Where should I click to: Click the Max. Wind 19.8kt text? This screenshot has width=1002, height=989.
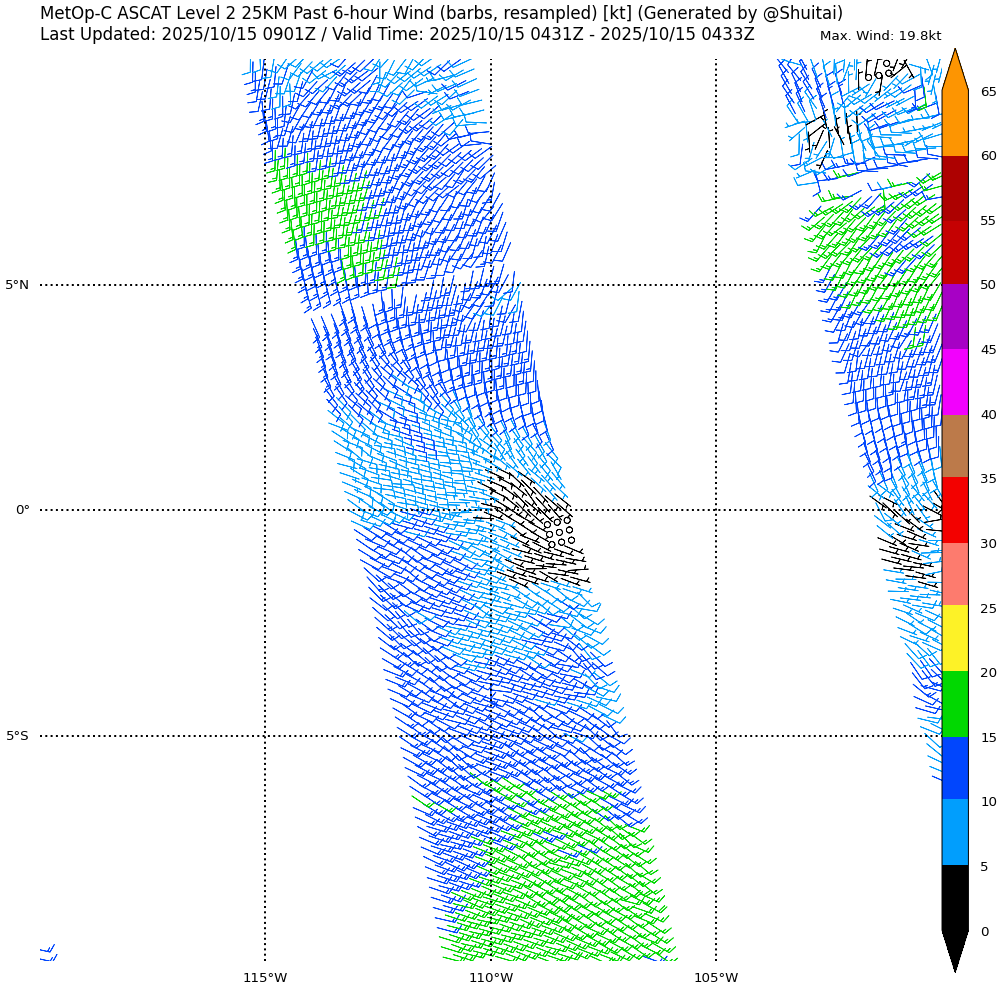pyautogui.click(x=880, y=36)
